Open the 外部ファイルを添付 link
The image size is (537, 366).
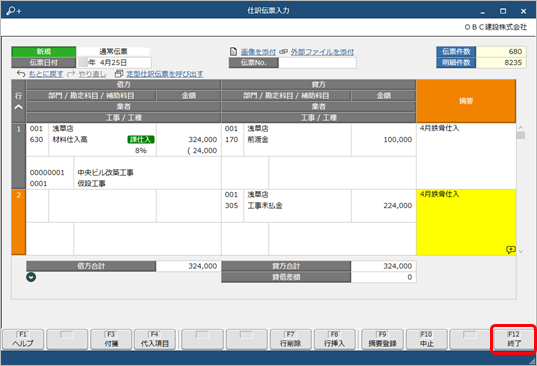(322, 52)
